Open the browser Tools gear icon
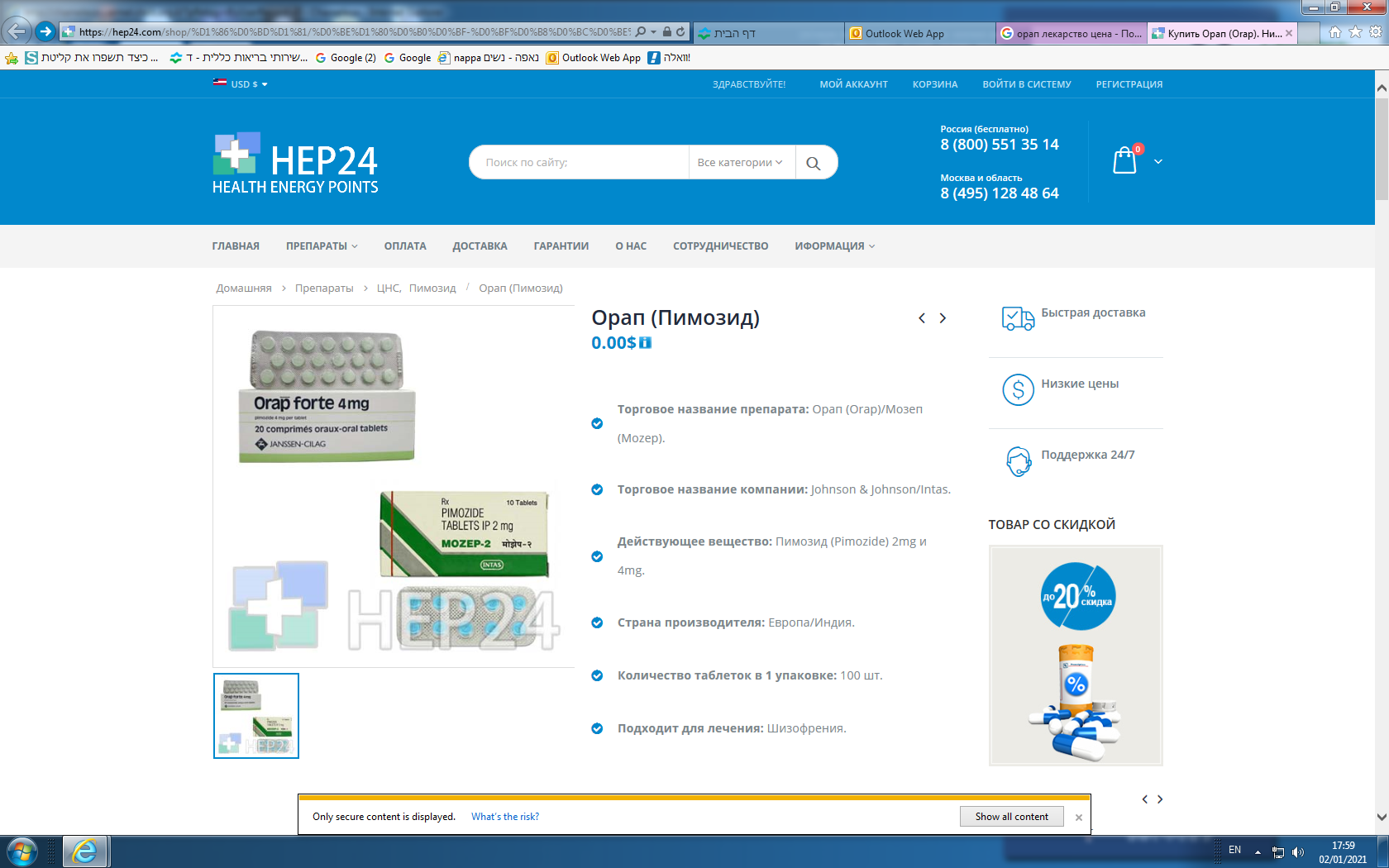The width and height of the screenshot is (1389, 868). [1376, 32]
